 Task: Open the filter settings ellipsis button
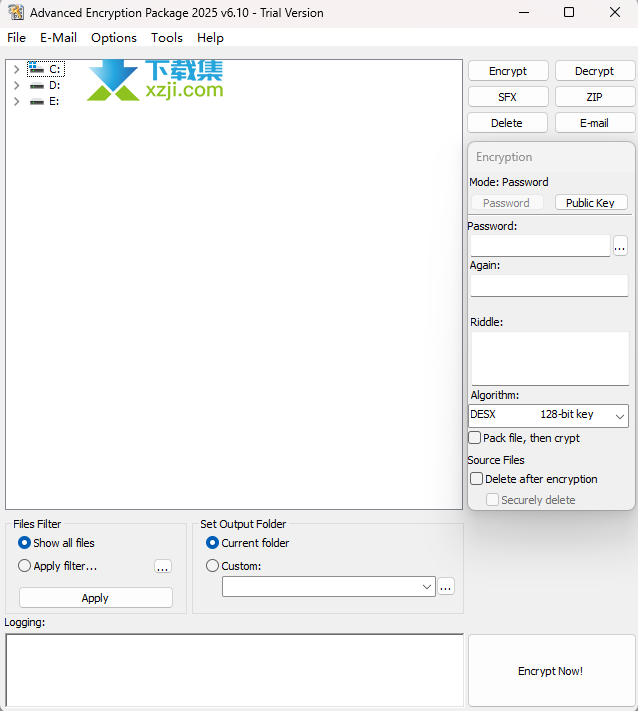click(163, 567)
